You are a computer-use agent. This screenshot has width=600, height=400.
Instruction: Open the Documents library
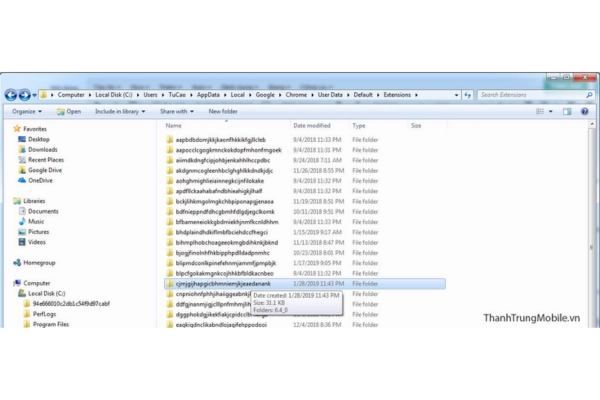tap(43, 211)
